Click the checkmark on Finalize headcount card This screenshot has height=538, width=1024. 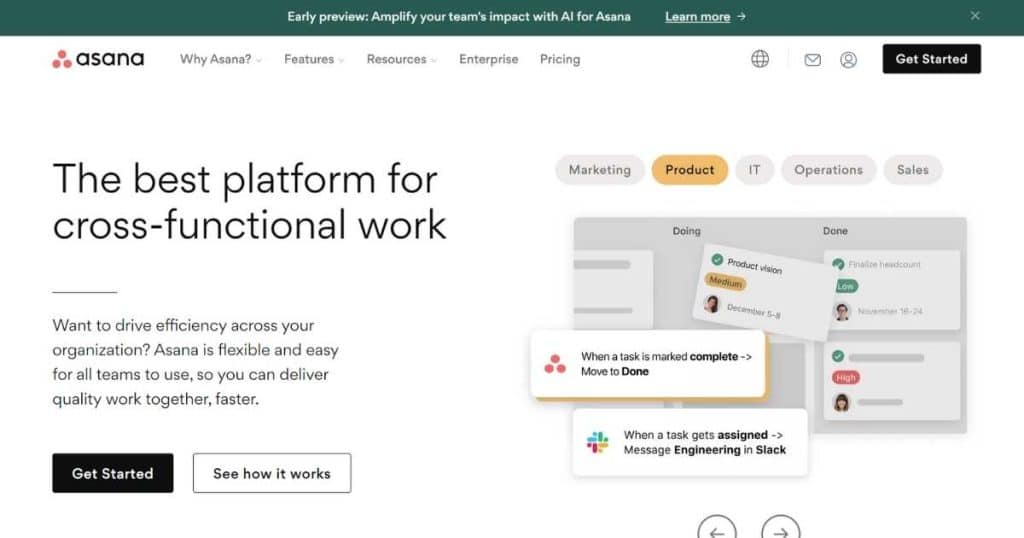point(838,264)
